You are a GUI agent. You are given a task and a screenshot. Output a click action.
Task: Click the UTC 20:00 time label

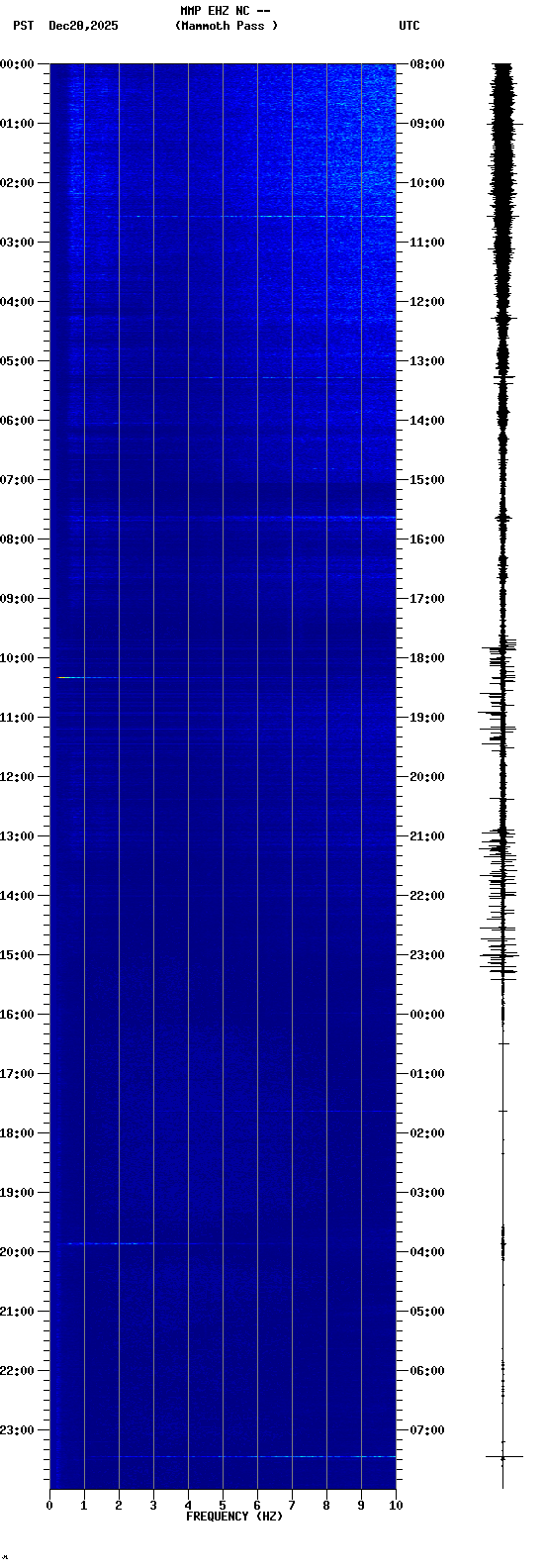pos(426,776)
